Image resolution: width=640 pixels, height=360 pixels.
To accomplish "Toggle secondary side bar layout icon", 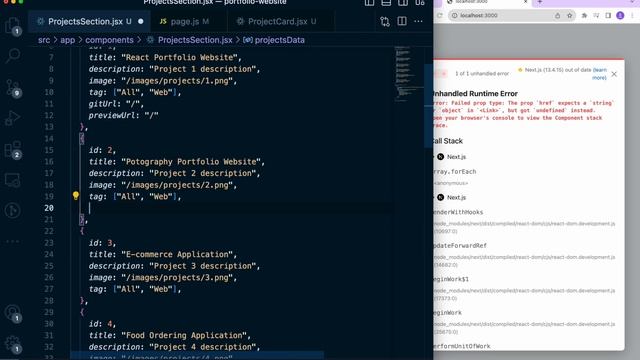I will pos(403,2).
